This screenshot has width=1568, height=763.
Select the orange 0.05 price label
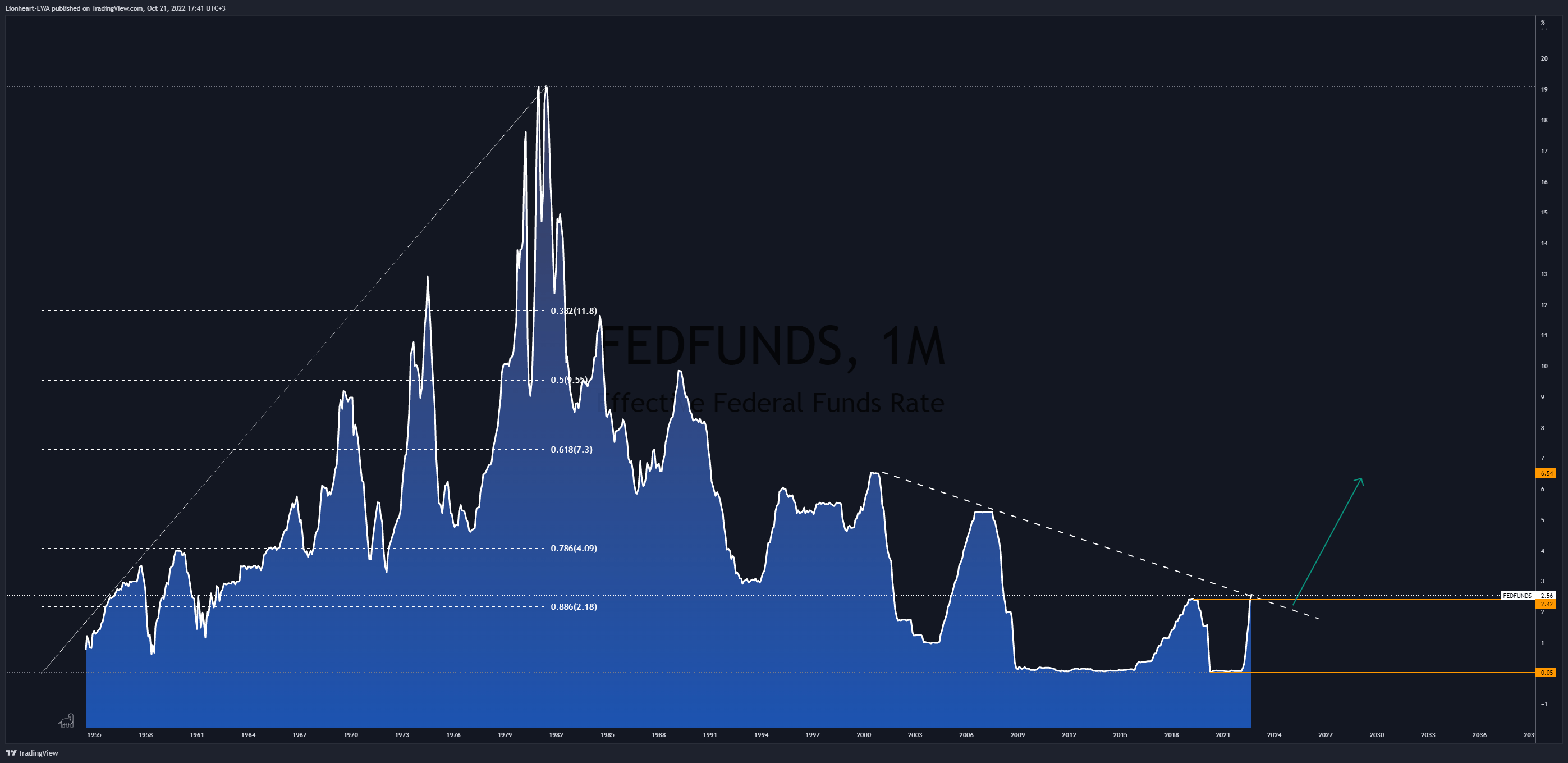click(x=1546, y=673)
